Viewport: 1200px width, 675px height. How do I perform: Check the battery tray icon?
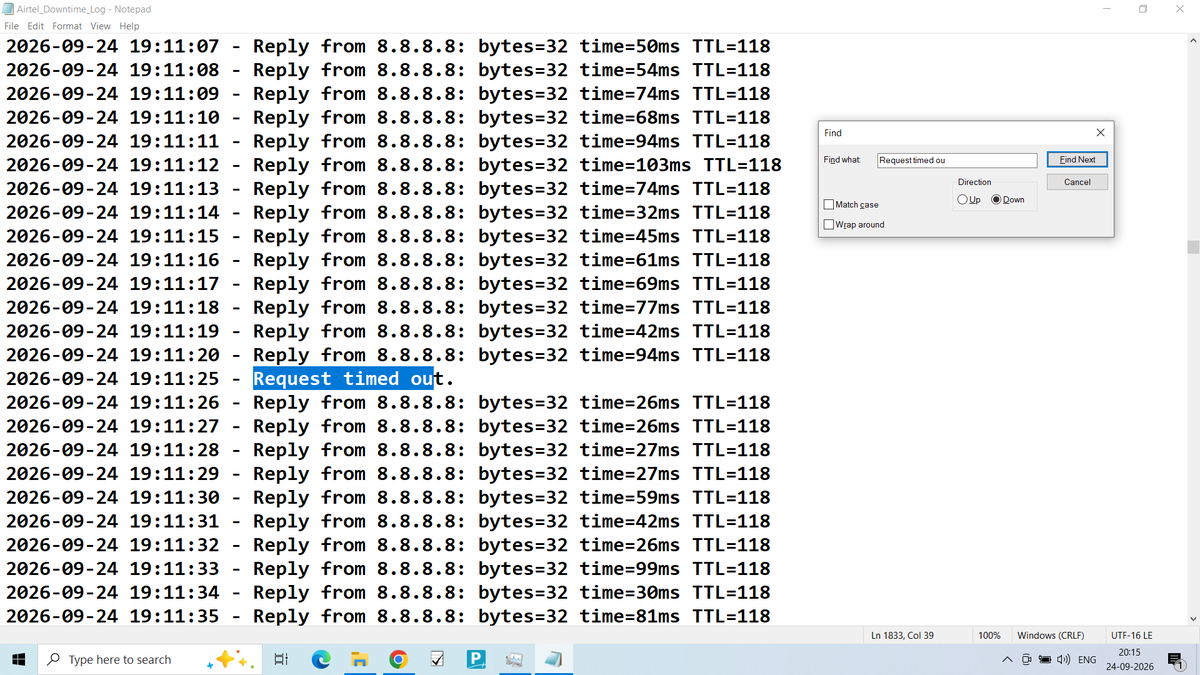(x=1044, y=660)
